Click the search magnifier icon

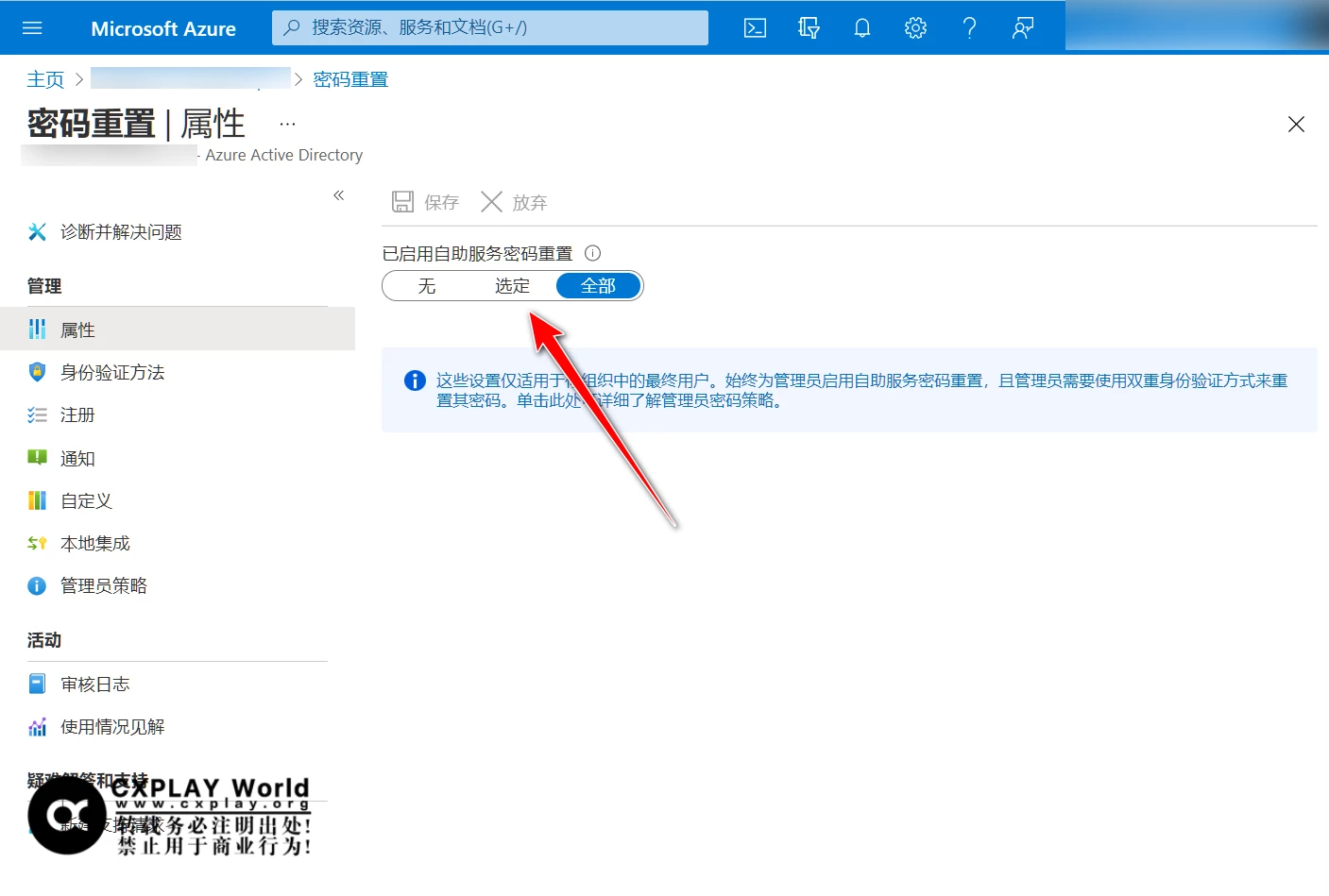[x=292, y=27]
